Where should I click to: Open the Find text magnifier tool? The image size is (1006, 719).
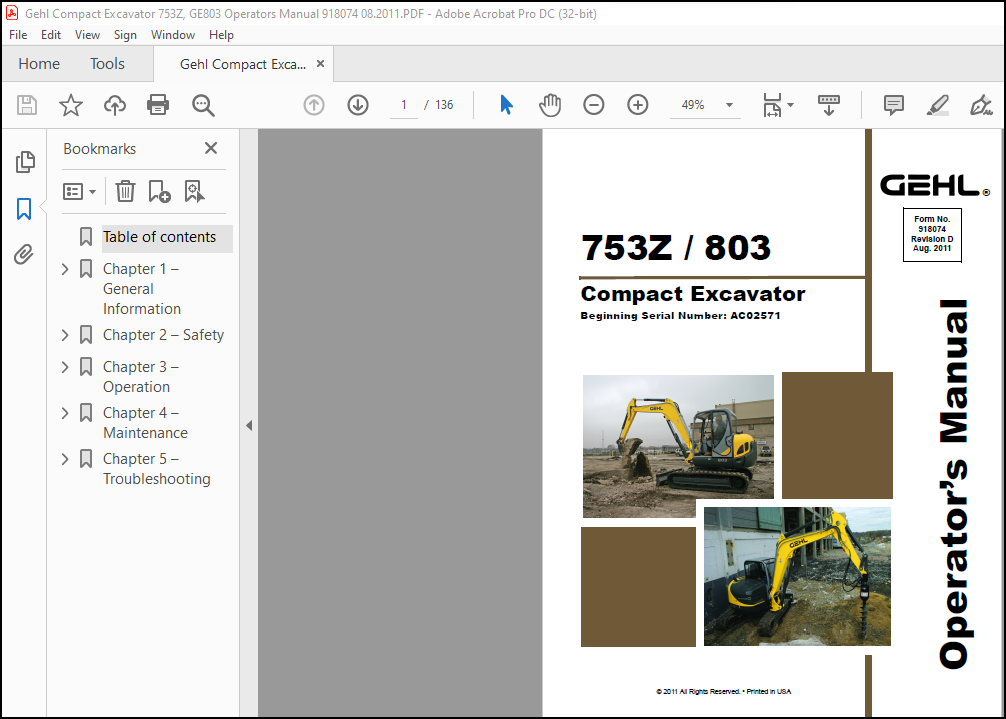pos(203,105)
